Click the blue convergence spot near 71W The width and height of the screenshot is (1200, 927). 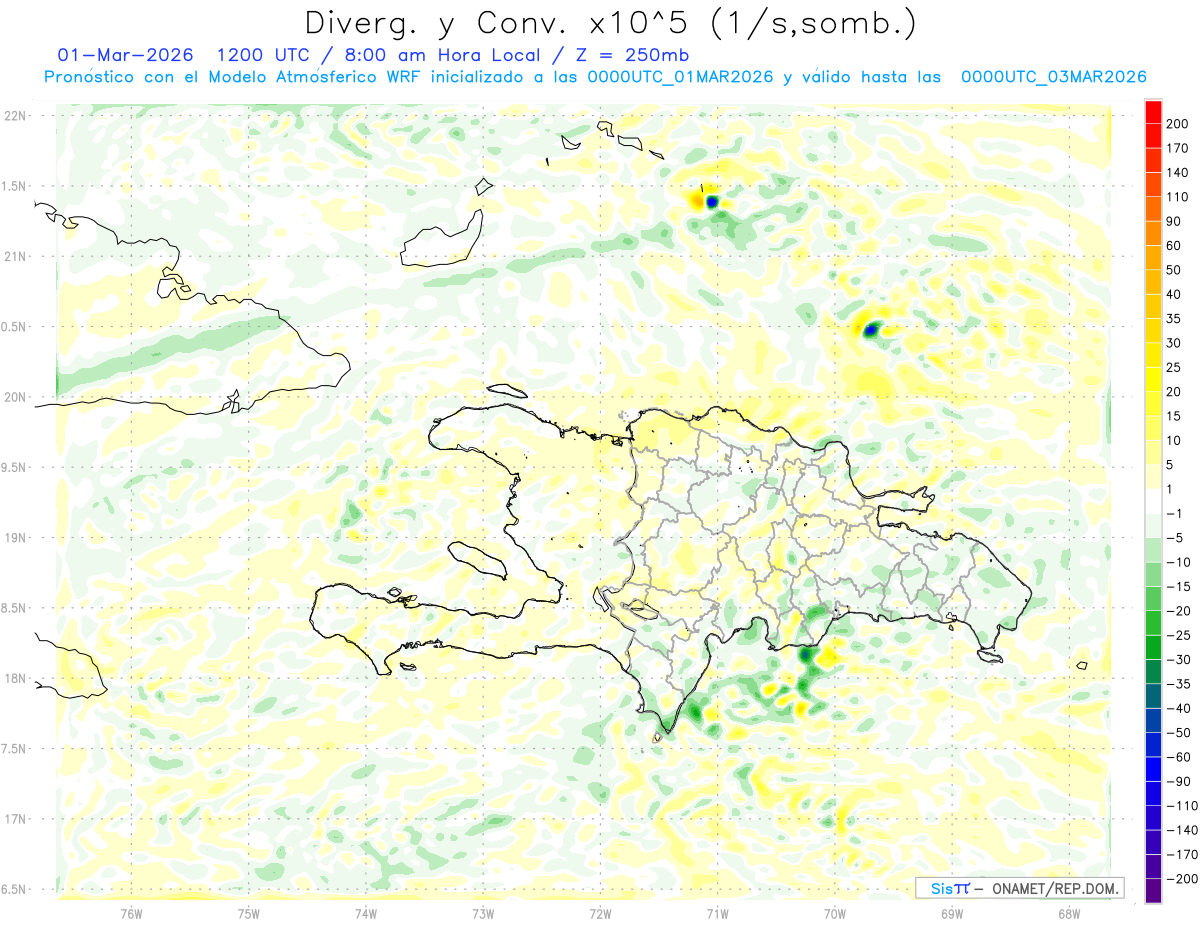click(713, 202)
